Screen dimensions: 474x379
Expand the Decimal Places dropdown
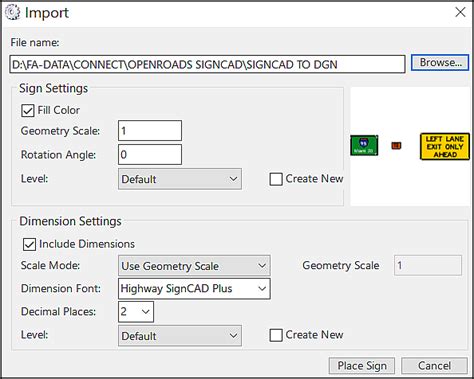(136, 312)
